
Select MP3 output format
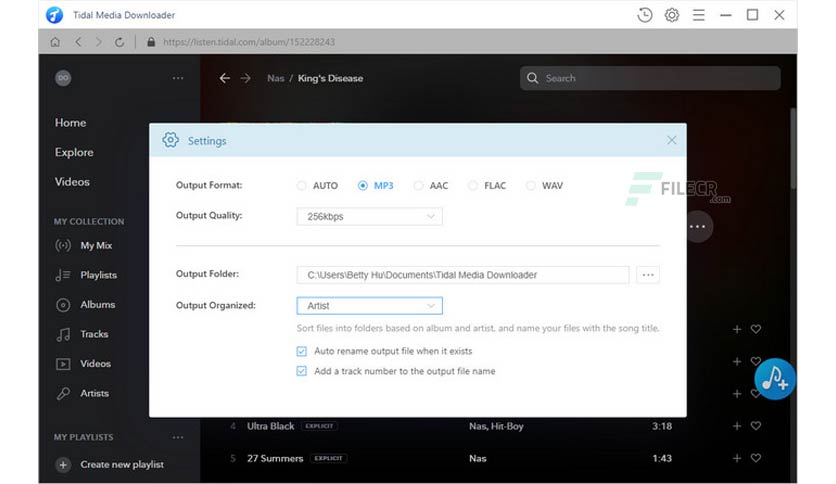[363, 185]
